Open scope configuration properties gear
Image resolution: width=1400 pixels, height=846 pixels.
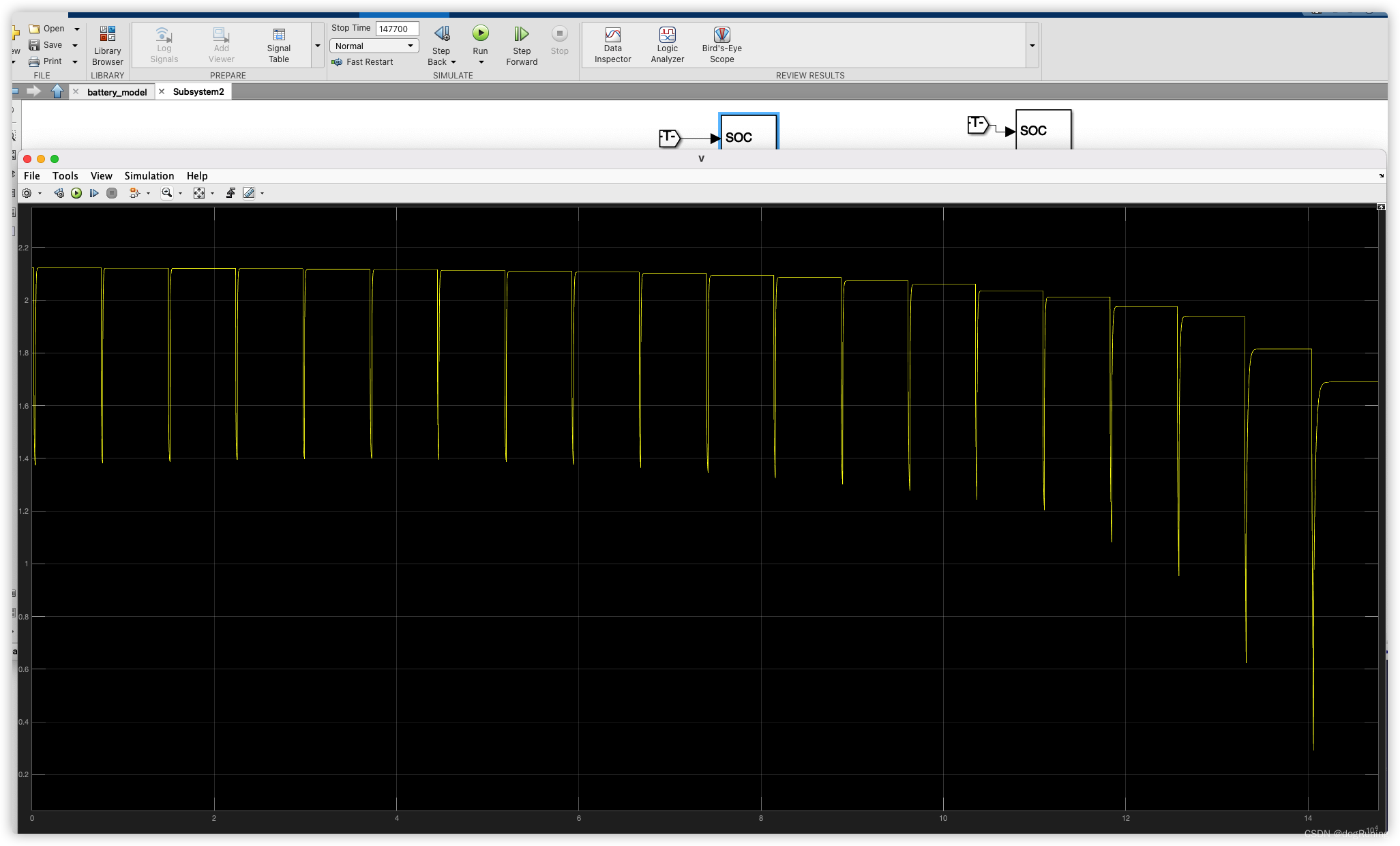point(27,194)
